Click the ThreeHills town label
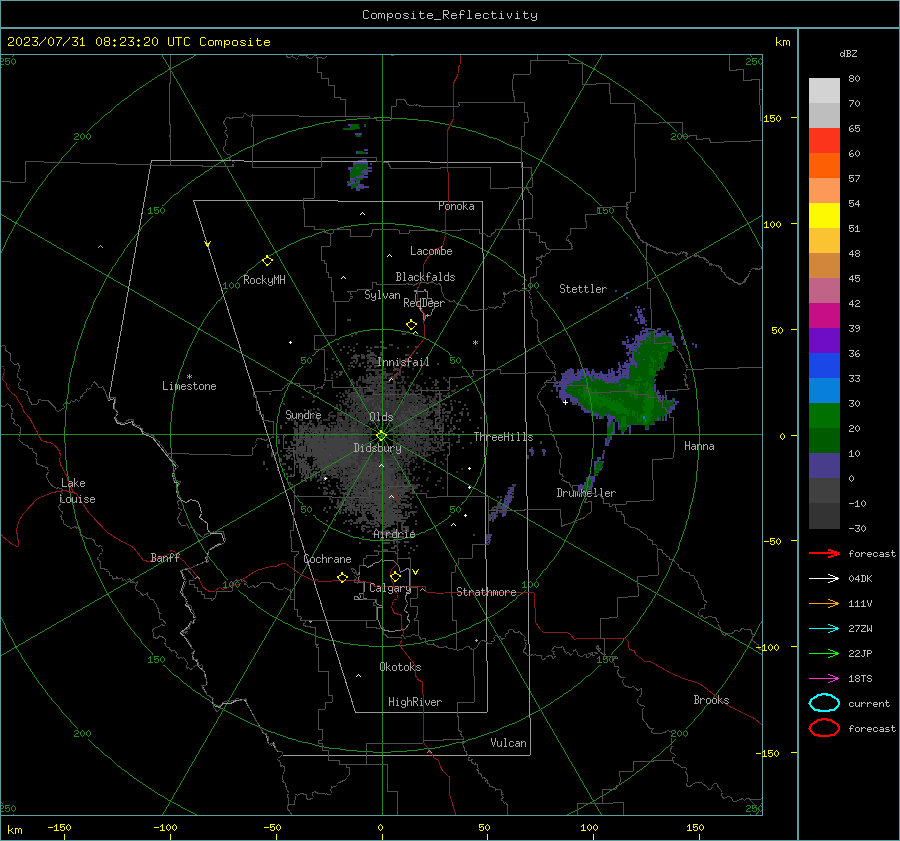The width and height of the screenshot is (900, 841). click(503, 437)
